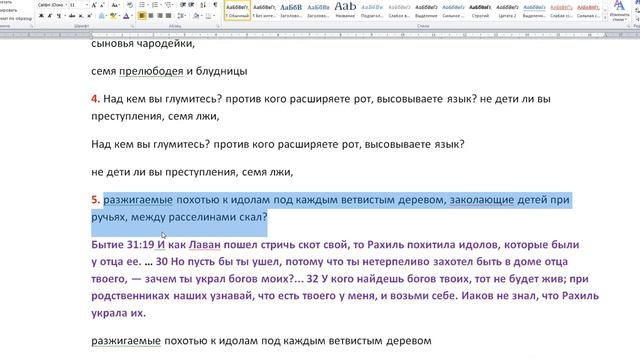The image size is (640, 360).
Task: Toggle show paragraph marks (¶)
Action: click(x=215, y=5)
